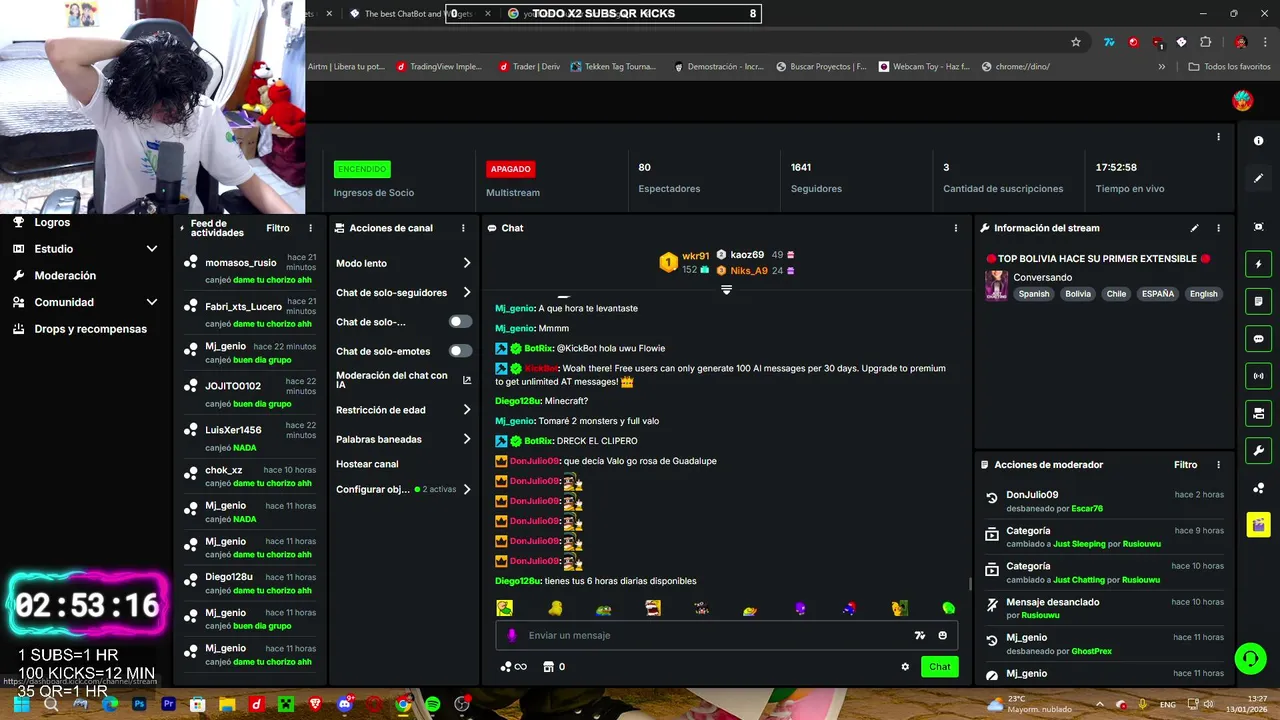Viewport: 1280px width, 720px height.
Task: Click the fullscreen focus icon in right sidebar
Action: pyautogui.click(x=1258, y=227)
